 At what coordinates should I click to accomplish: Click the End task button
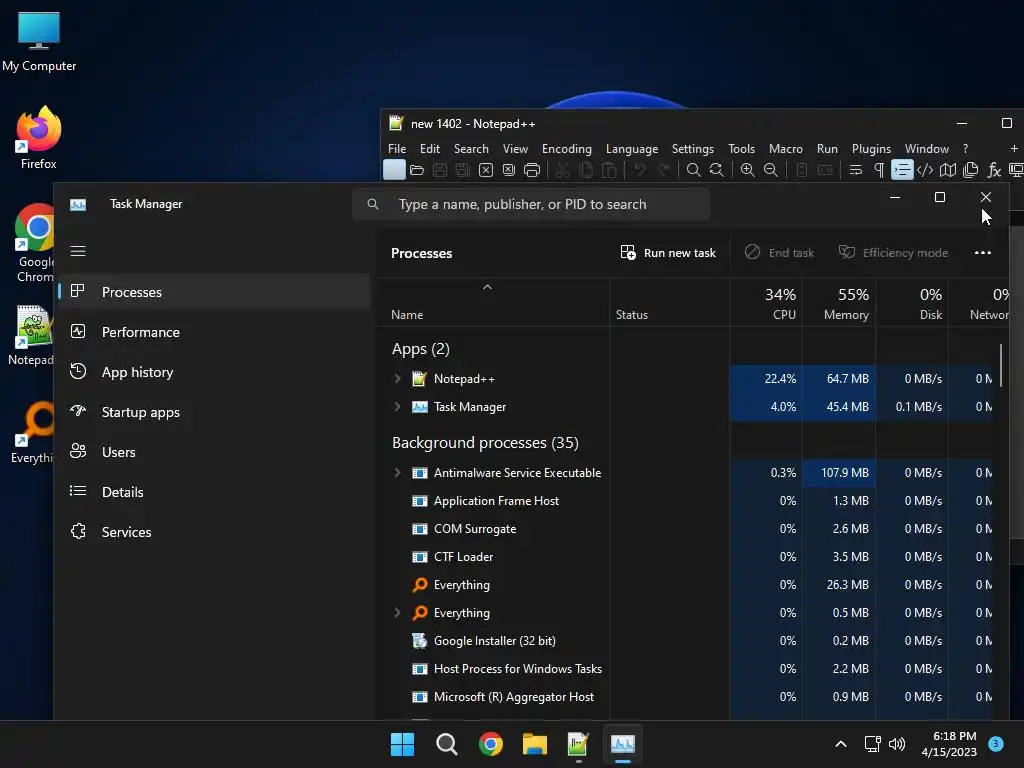779,253
